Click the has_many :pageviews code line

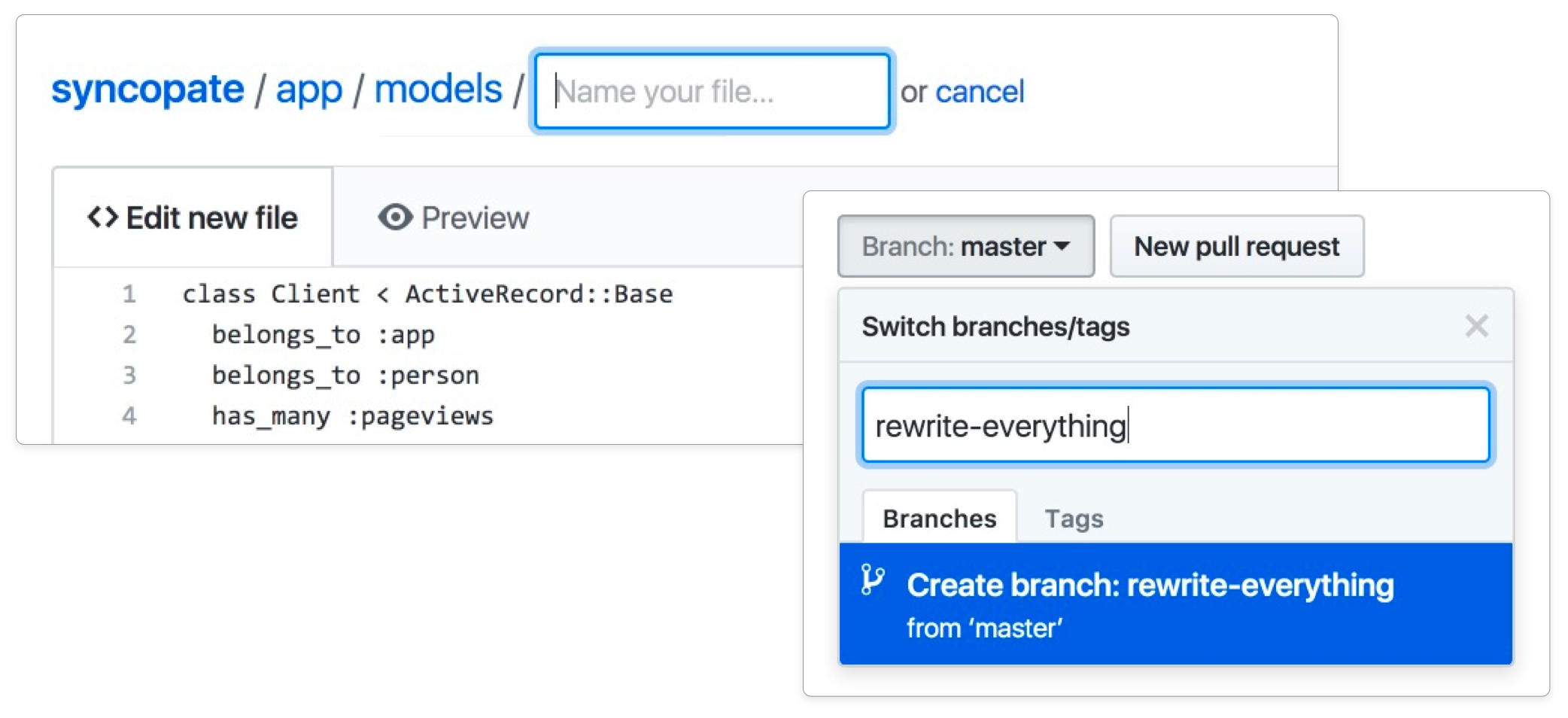pos(352,416)
